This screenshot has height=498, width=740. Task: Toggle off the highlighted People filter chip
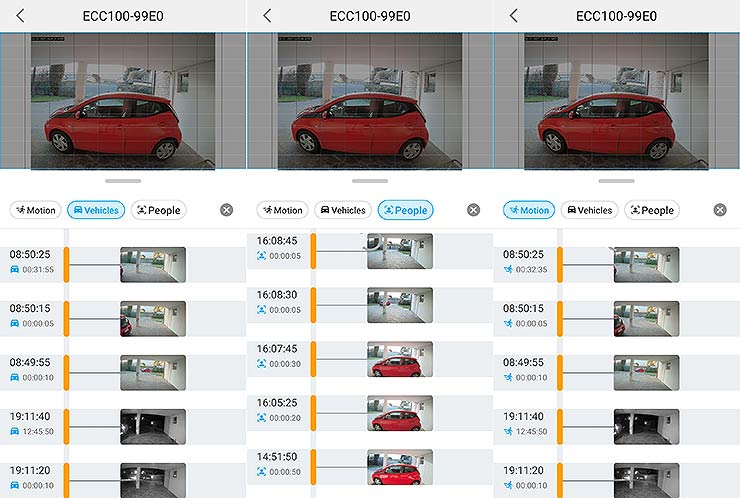405,210
